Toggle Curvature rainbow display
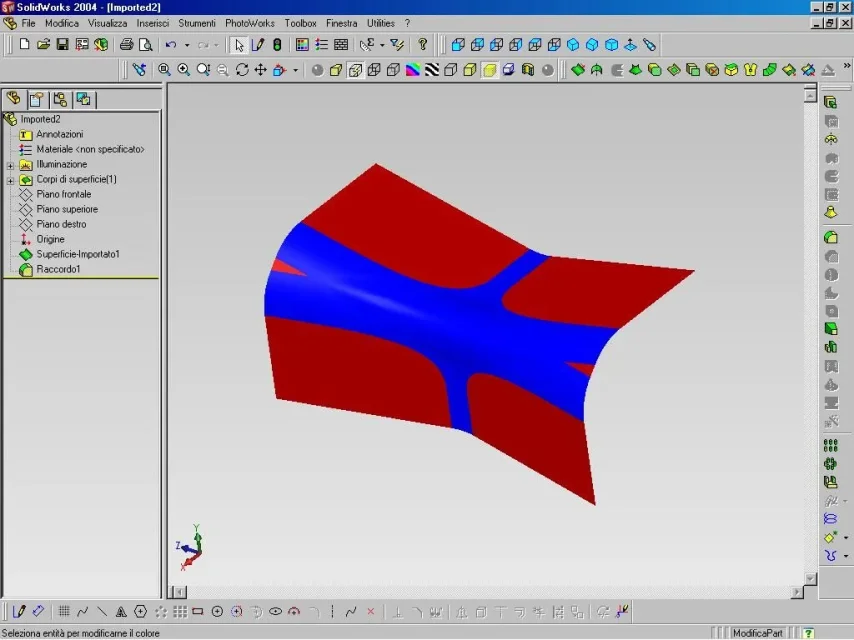The image size is (854, 640). [413, 70]
